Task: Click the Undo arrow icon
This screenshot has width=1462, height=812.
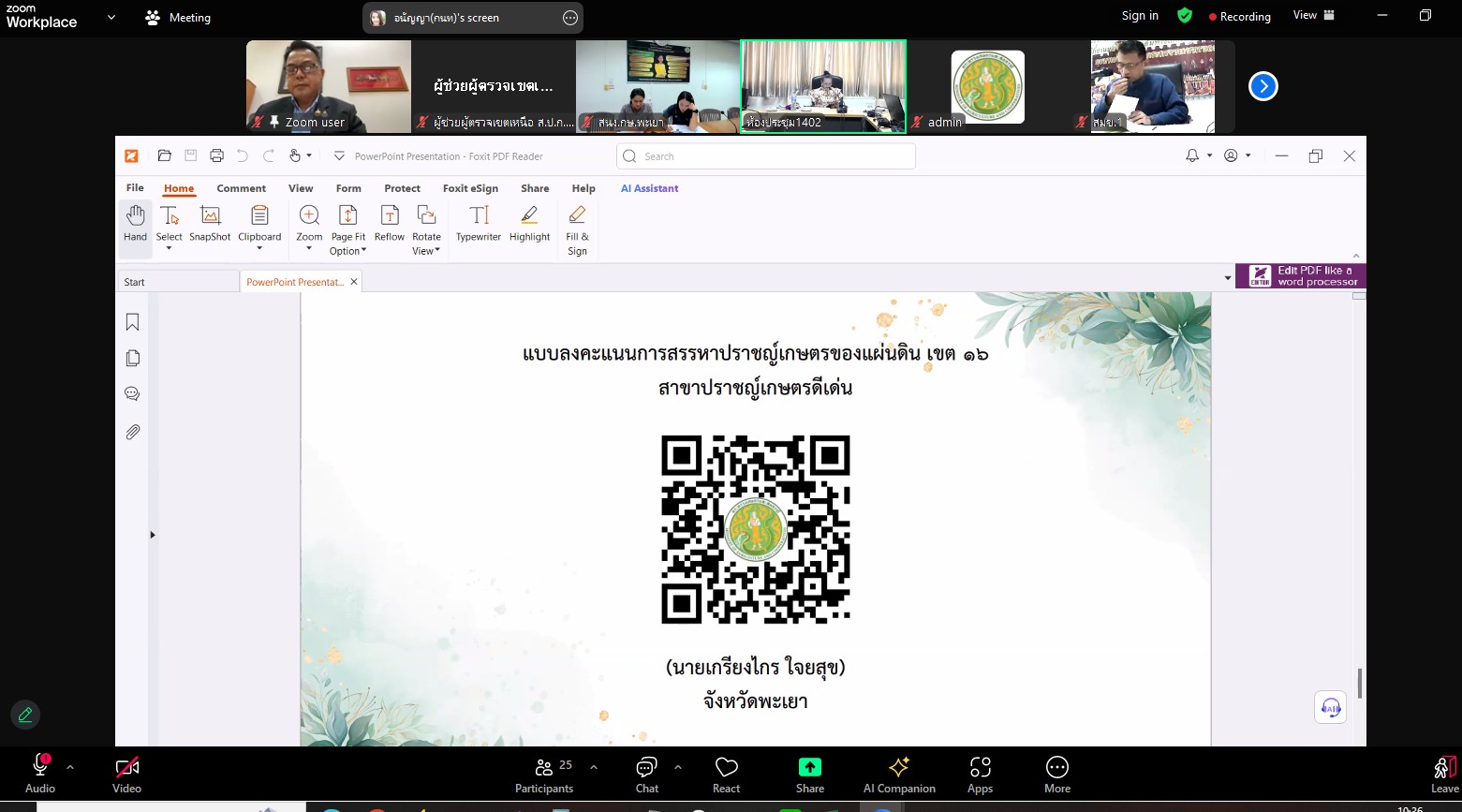Action: [243, 155]
